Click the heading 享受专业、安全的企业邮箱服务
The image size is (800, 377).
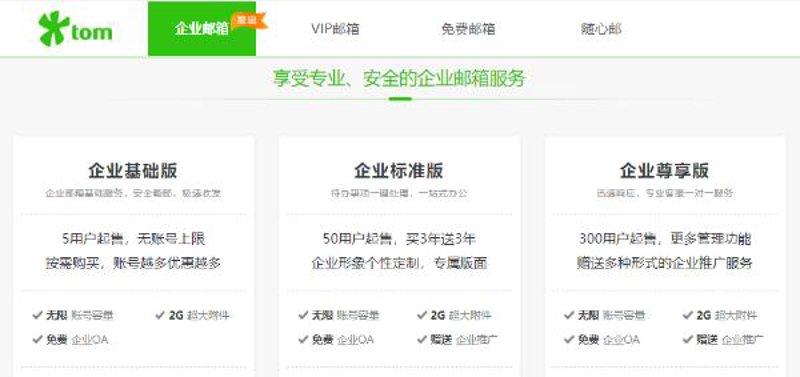tap(399, 79)
